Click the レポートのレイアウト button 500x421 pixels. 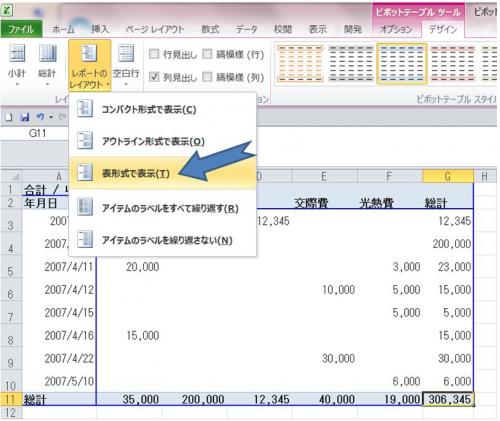pos(89,65)
